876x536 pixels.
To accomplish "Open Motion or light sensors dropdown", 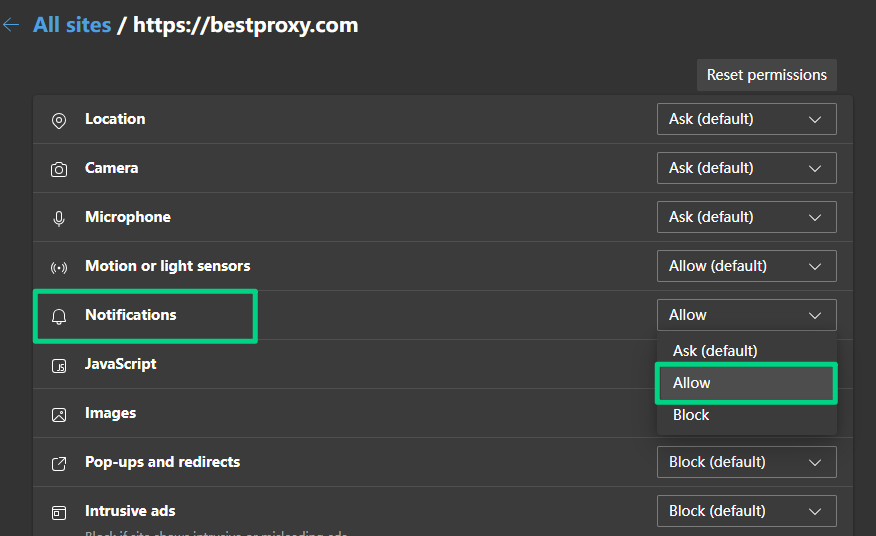I will tap(746, 266).
